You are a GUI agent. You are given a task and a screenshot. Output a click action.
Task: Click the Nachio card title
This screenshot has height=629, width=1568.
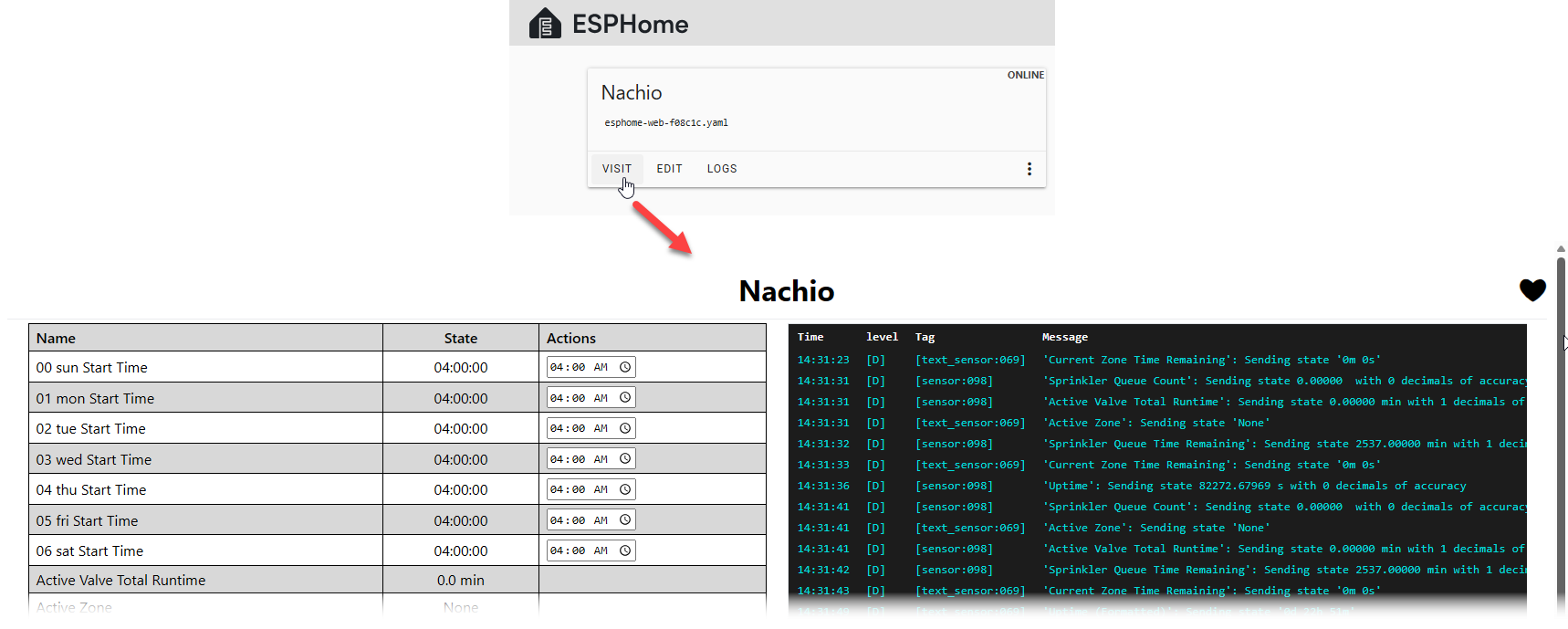coord(632,93)
